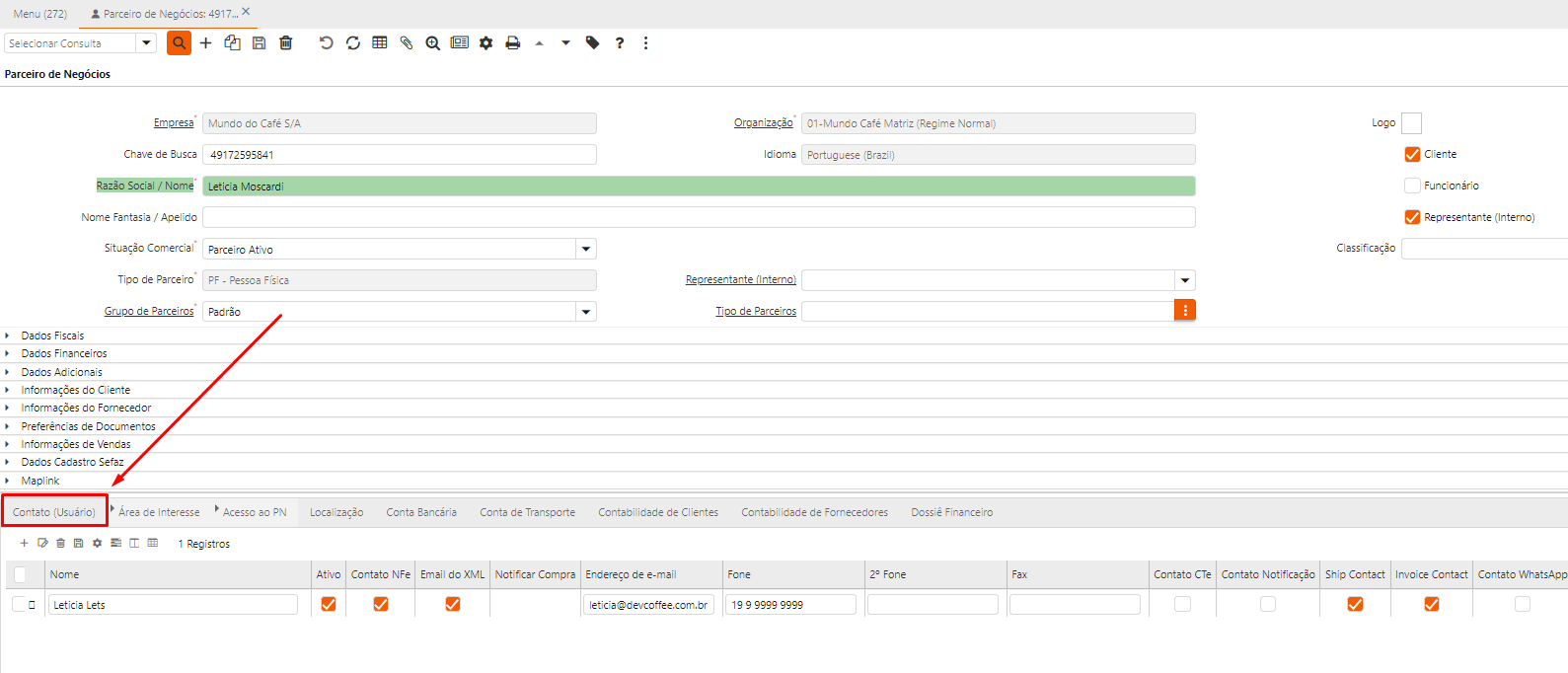The image size is (1568, 673).
Task: Click the refresh icon in toolbar
Action: point(352,43)
